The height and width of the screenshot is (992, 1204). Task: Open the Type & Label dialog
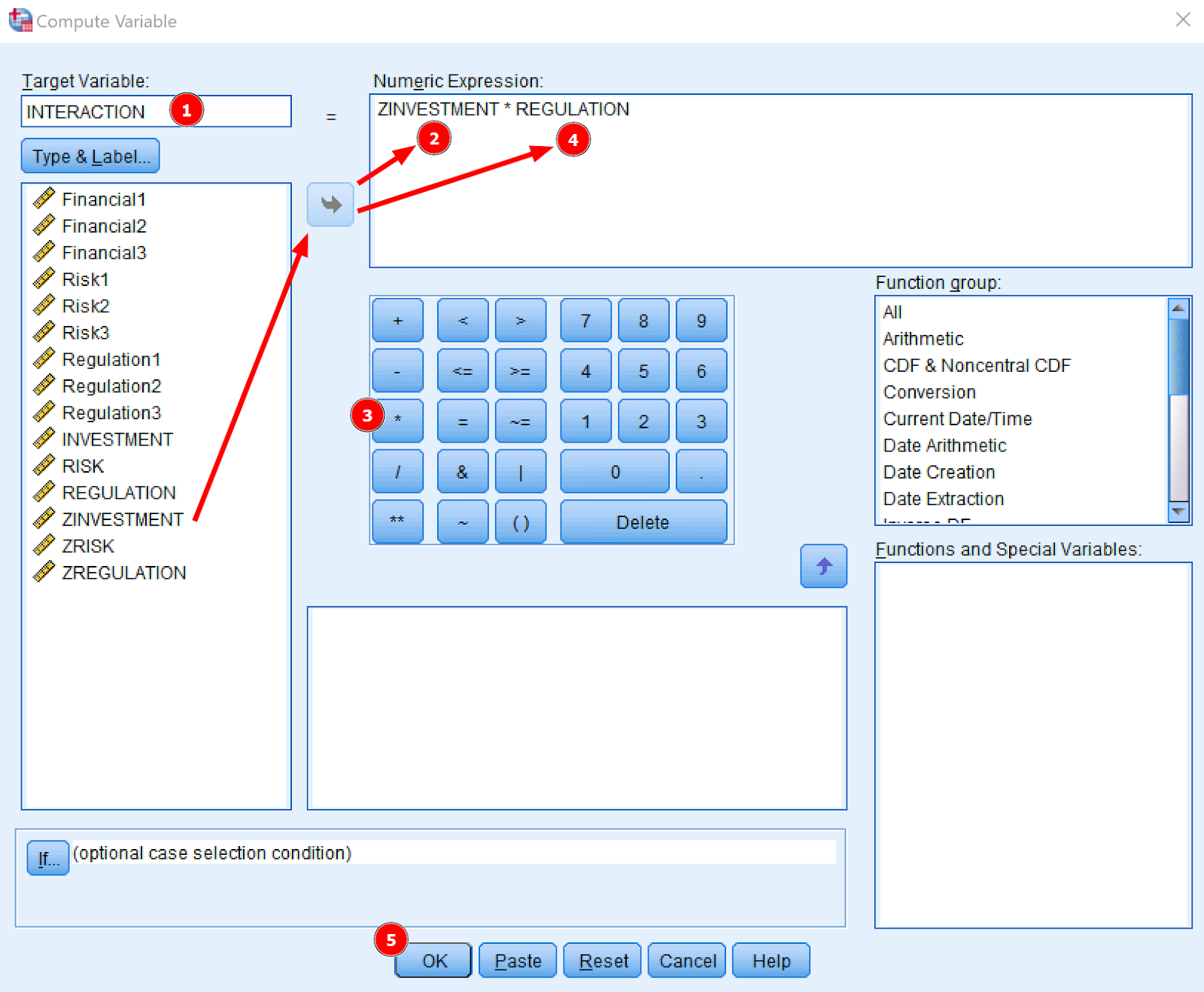click(x=90, y=156)
